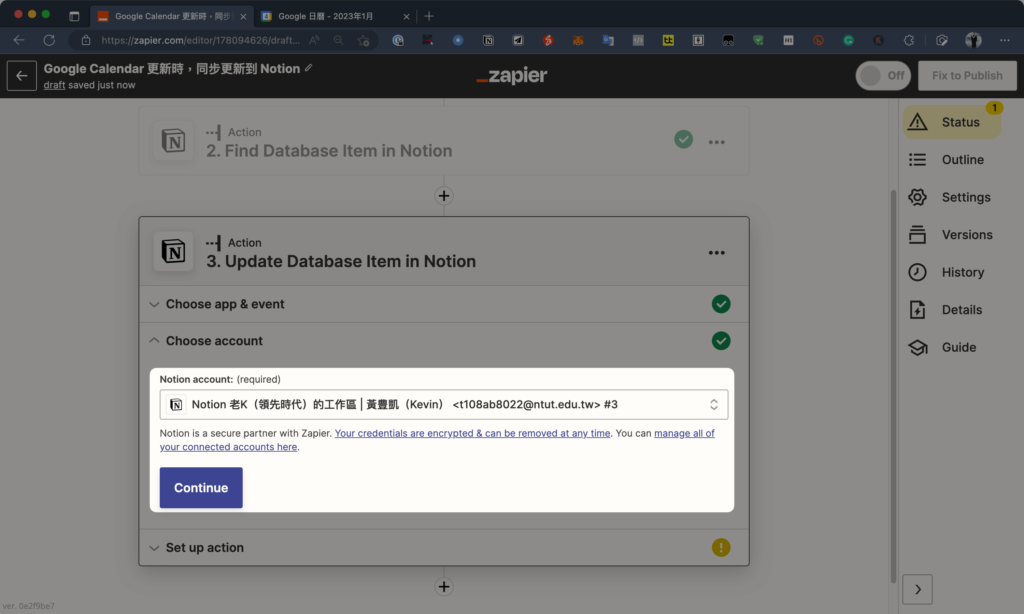Expand the Set up action section

443,547
